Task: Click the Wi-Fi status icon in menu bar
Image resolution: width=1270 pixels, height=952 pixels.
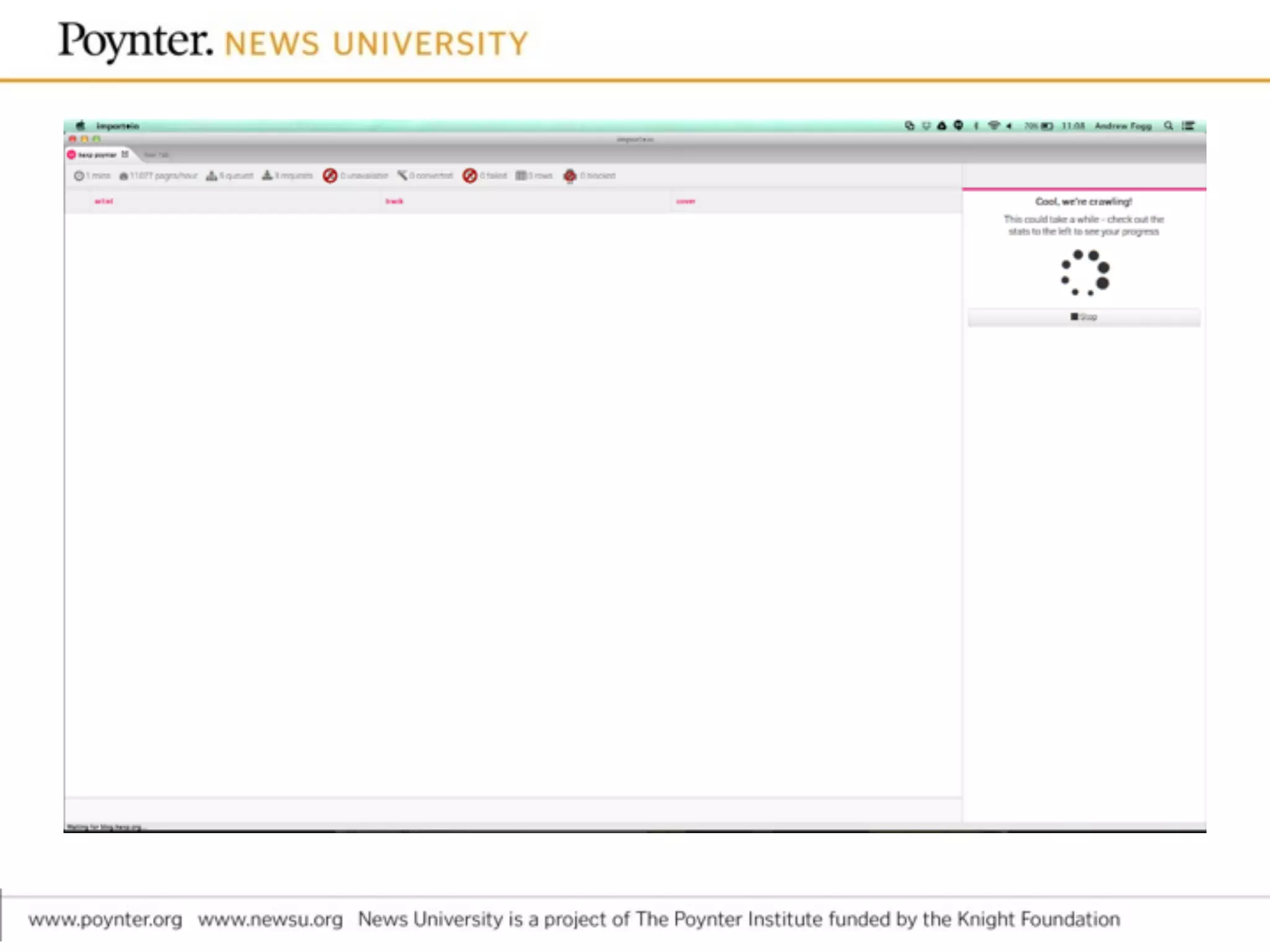Action: 993,126
